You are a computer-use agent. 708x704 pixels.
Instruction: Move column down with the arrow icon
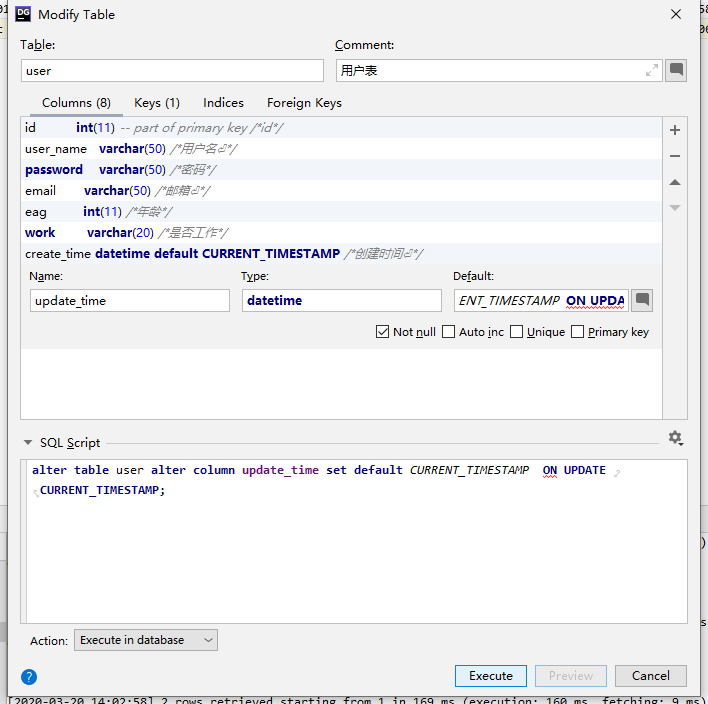(675, 208)
